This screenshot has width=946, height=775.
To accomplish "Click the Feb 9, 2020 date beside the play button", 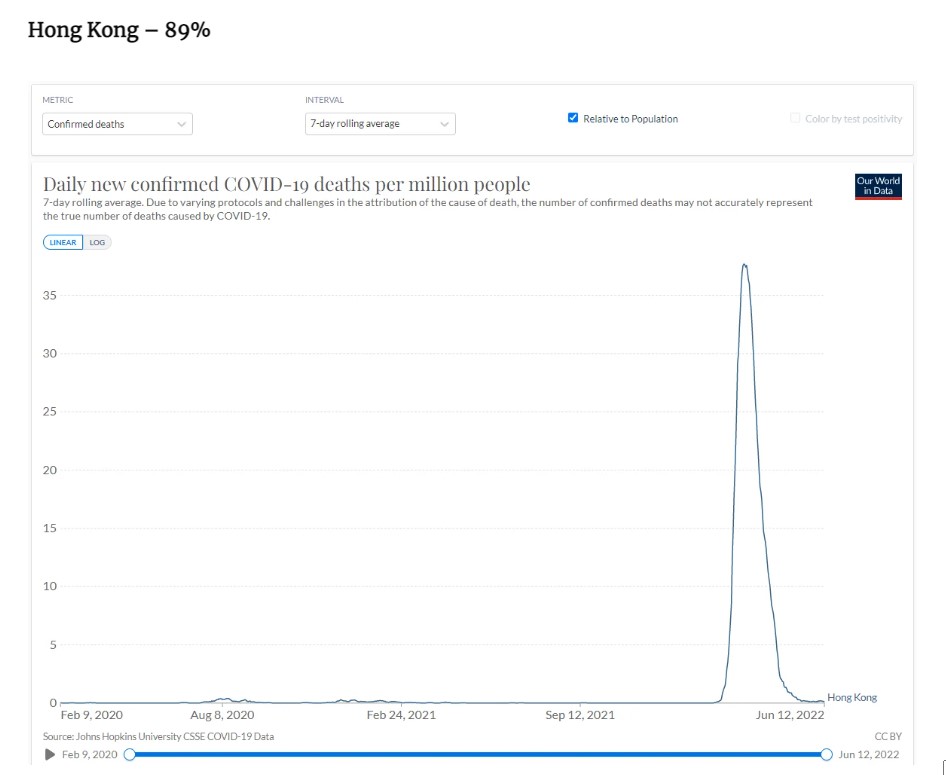I will [92, 754].
